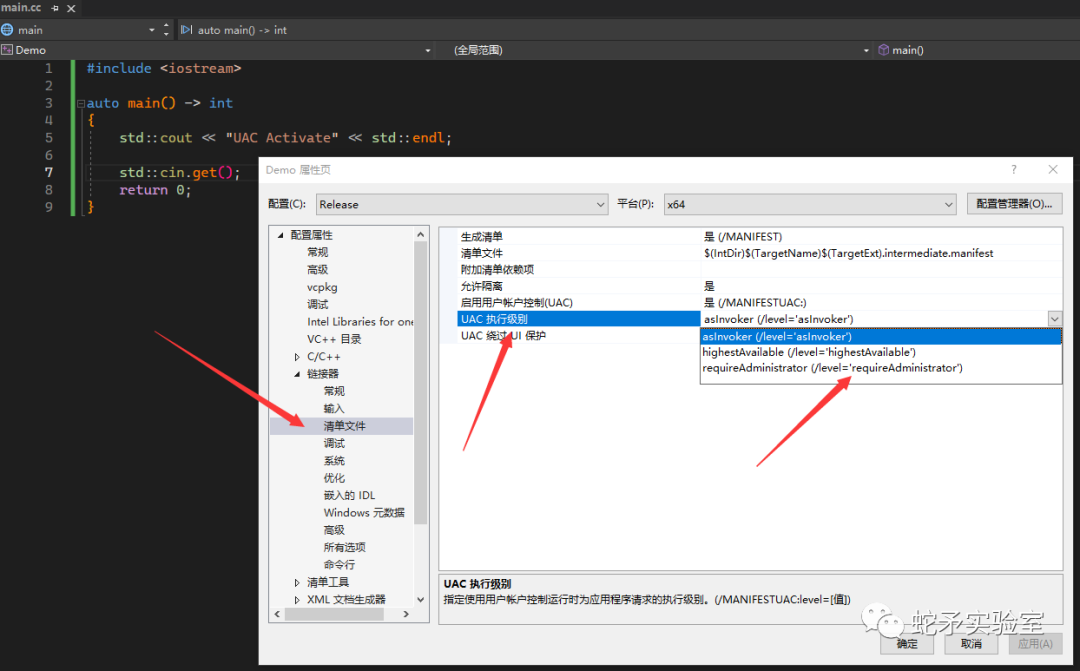The width and height of the screenshot is (1080, 671).
Task: Click the 应用(A) button
Action: (x=1035, y=643)
